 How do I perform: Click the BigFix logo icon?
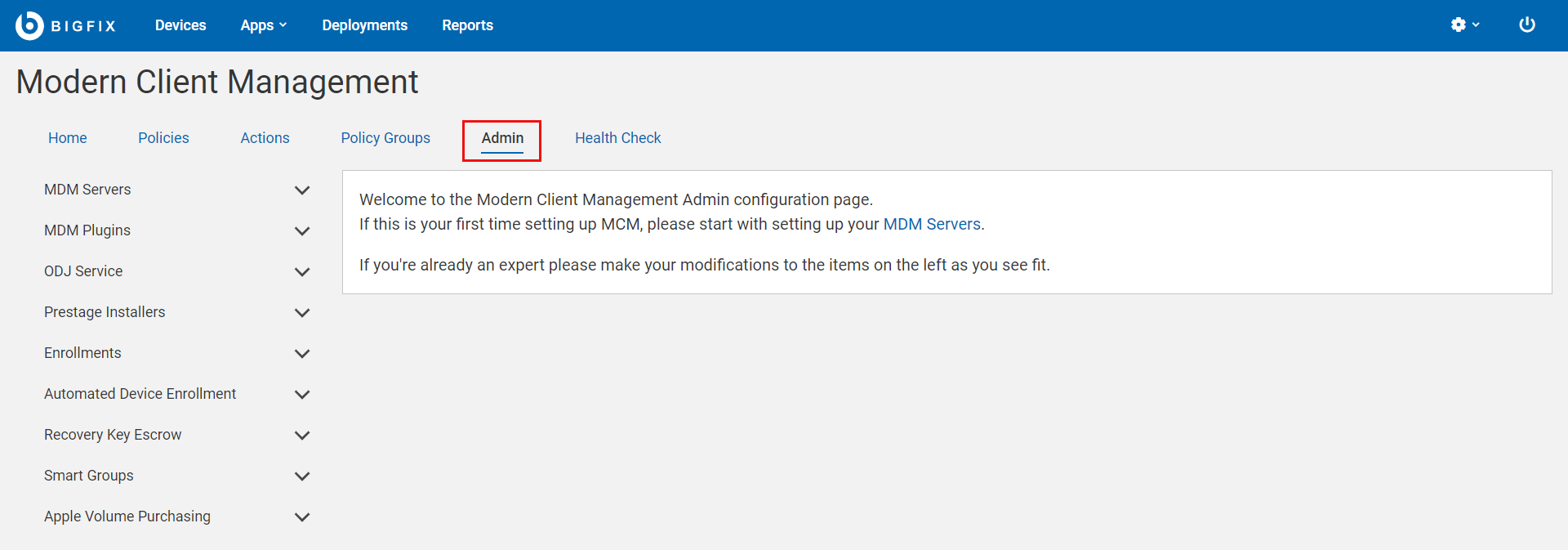29,25
